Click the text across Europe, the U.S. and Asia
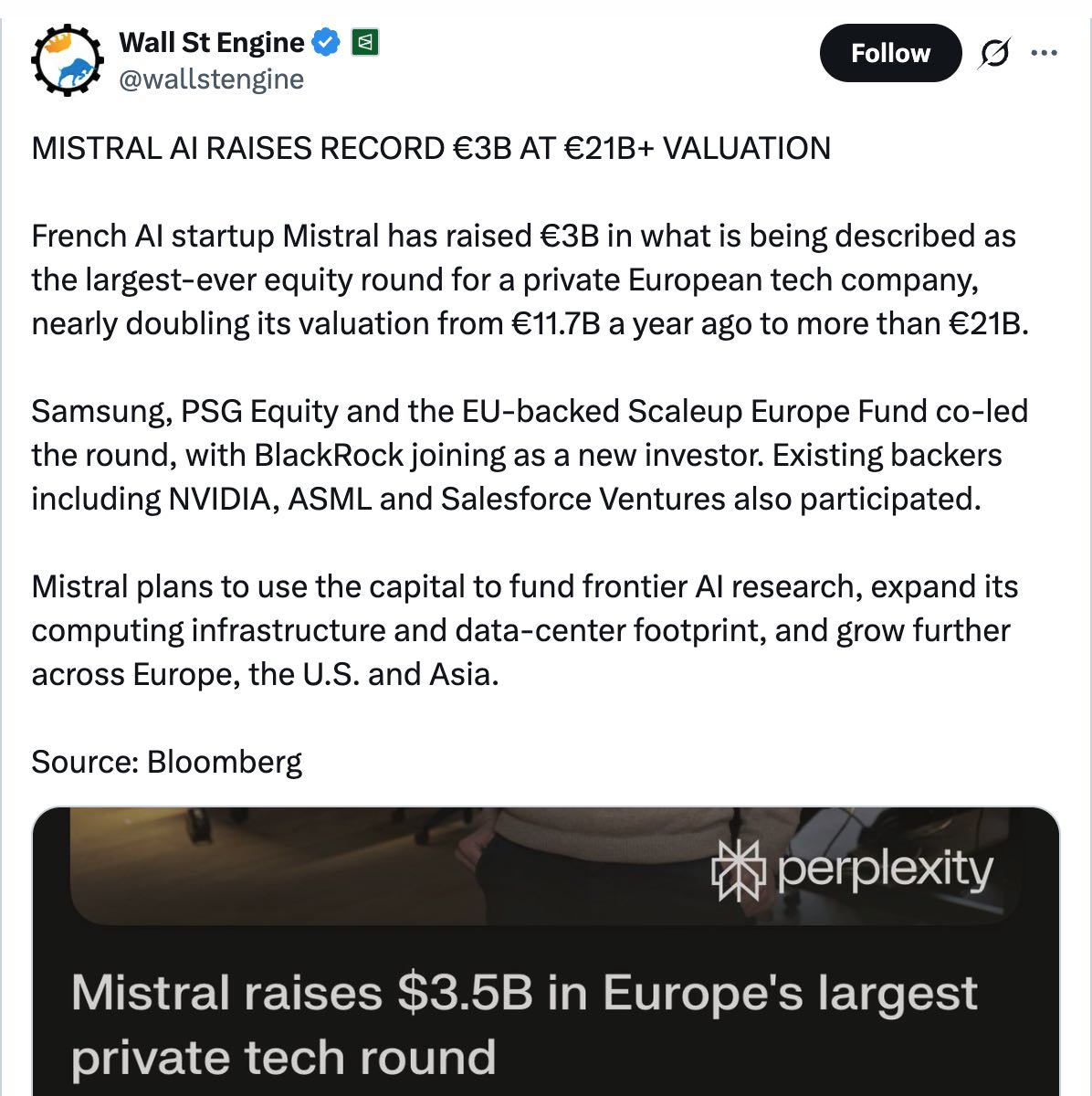The image size is (1092, 1096). (x=265, y=674)
